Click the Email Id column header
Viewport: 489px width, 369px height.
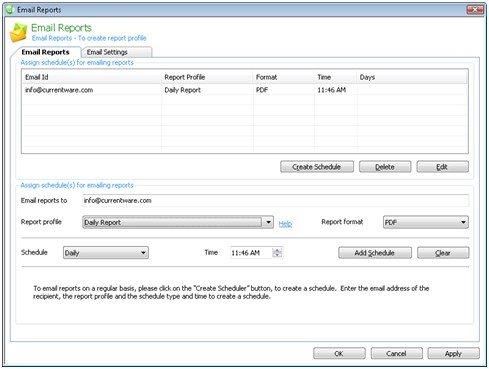[91, 77]
